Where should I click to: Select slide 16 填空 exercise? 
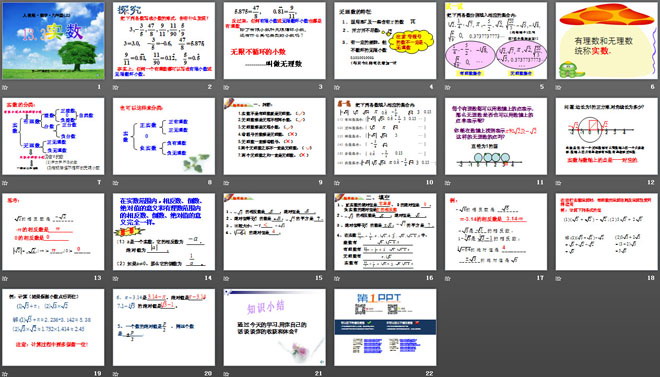click(x=385, y=232)
